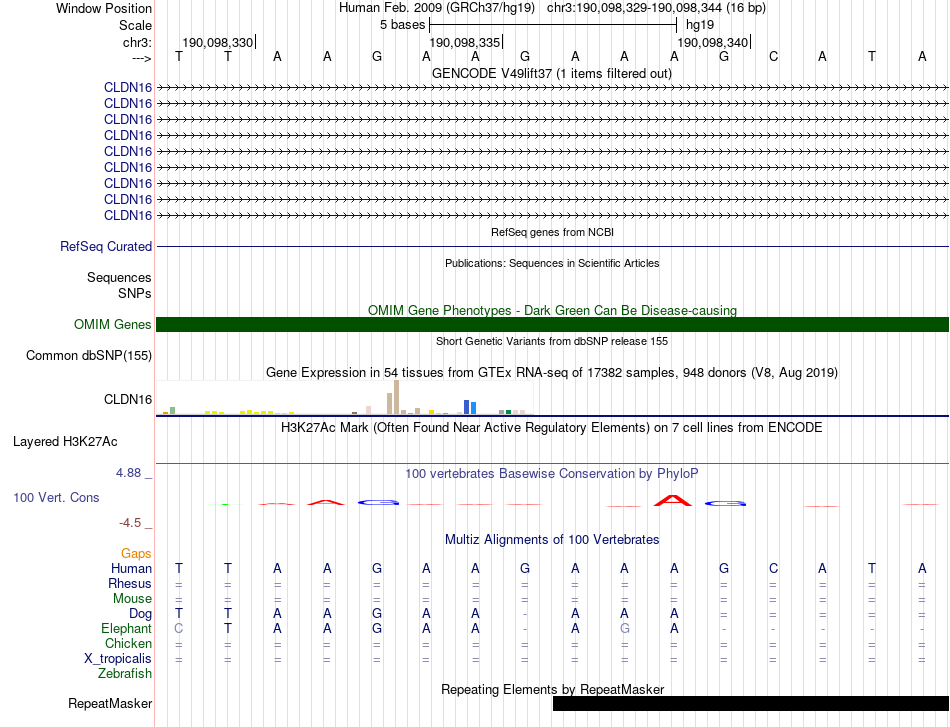Click the X_tropicalis alignment row label
Screen dimensions: 950x727
(x=118, y=659)
